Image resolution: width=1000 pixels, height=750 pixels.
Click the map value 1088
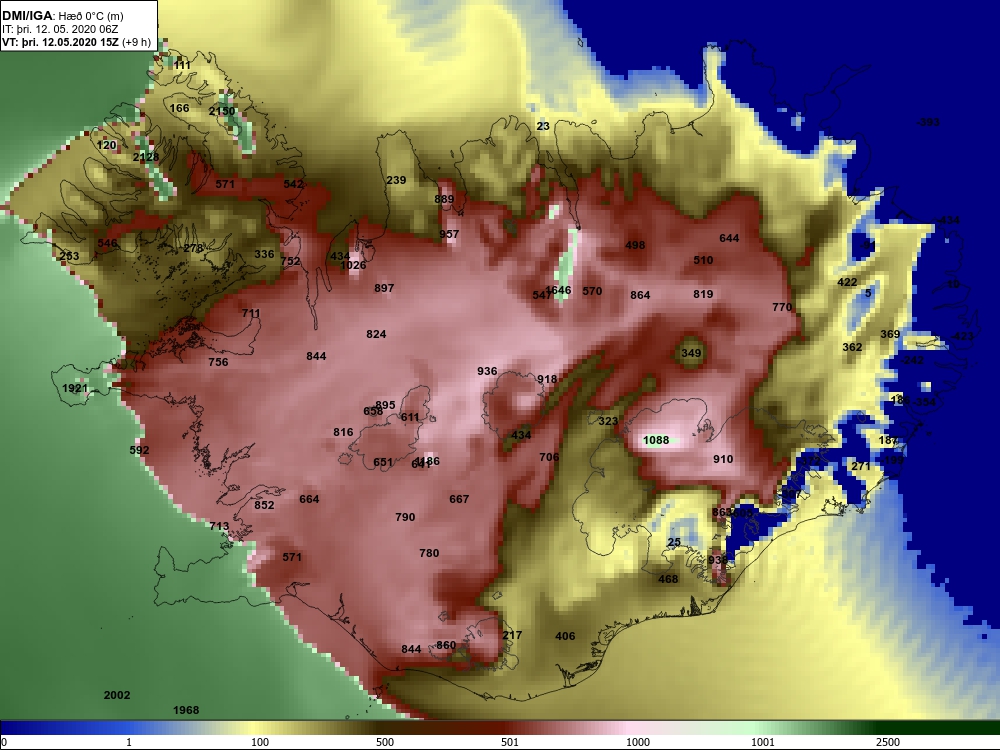(656, 440)
